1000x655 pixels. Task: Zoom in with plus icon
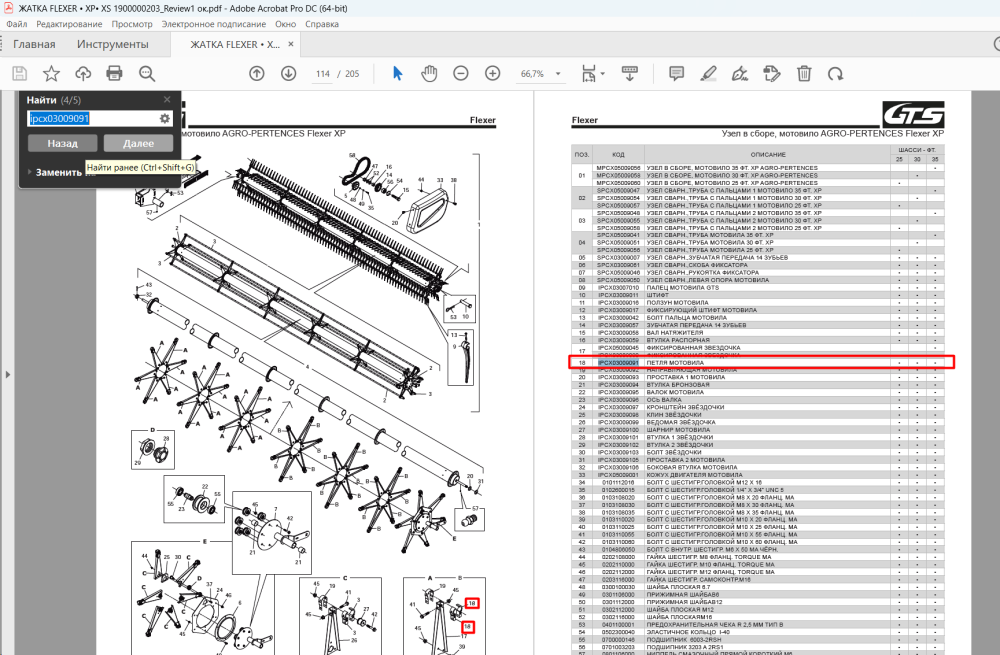tap(492, 73)
